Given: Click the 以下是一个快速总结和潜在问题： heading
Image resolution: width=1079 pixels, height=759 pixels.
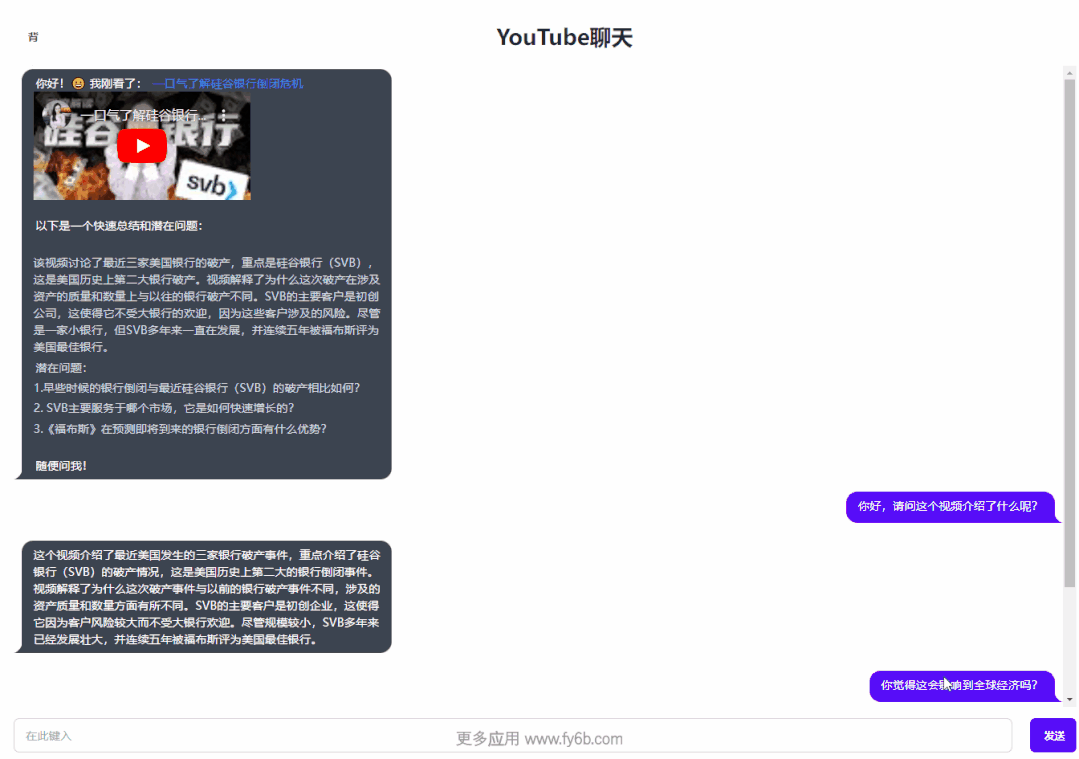Looking at the screenshot, I should (x=119, y=226).
